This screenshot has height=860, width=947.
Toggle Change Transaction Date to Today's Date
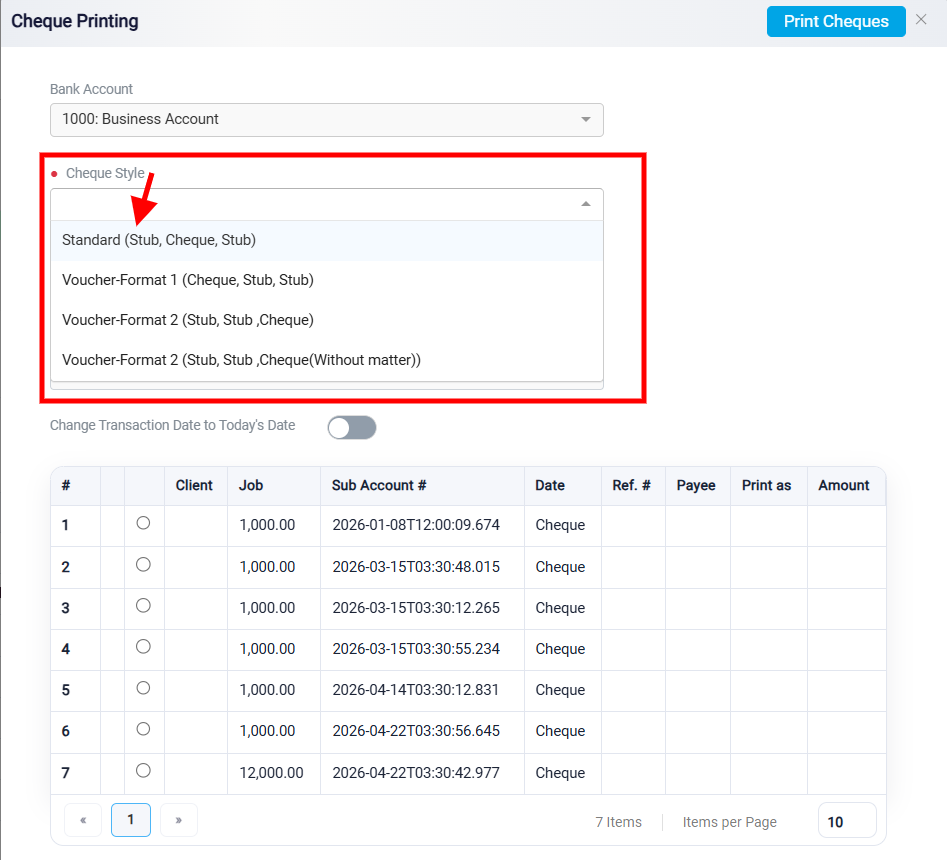(x=352, y=428)
